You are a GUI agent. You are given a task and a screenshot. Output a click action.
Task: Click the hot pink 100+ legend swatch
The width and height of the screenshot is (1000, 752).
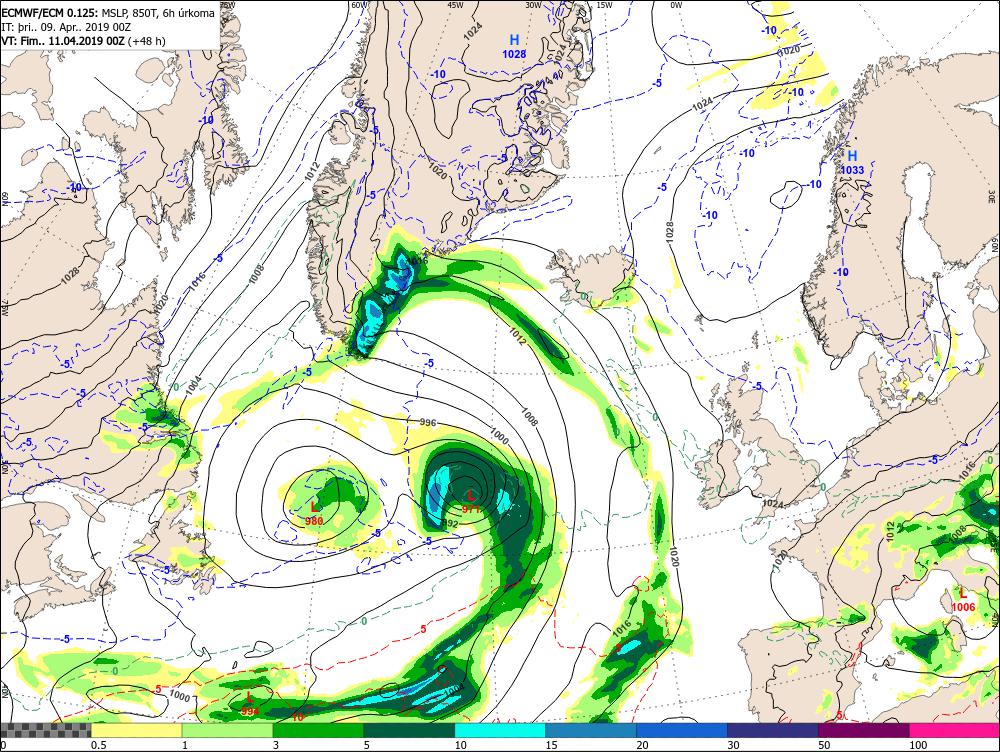pos(954,730)
